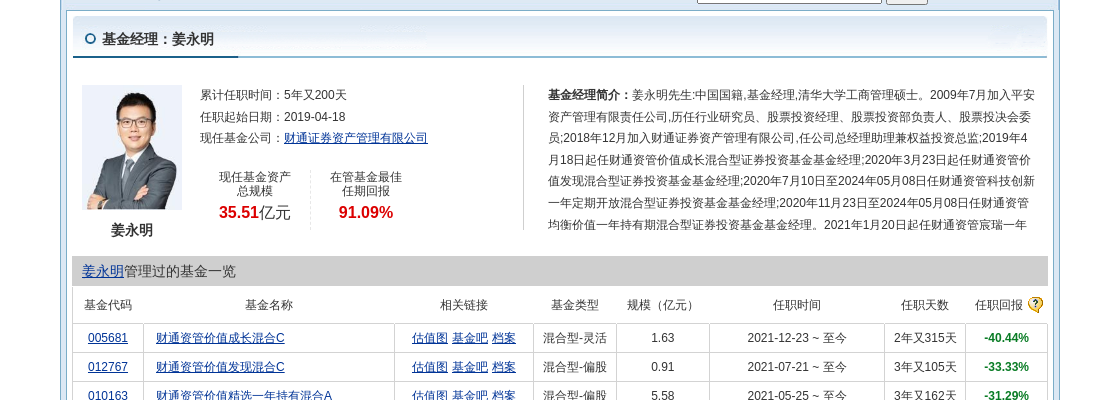
Task: Open 财通资管价值发现混合C fund link
Action: 220,367
